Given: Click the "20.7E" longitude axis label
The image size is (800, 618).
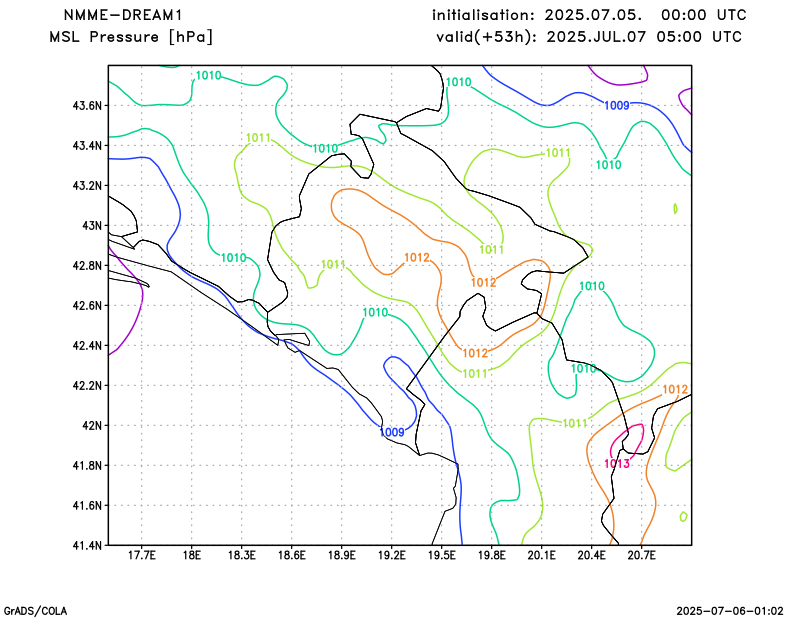Looking at the screenshot, I should click(641, 555).
